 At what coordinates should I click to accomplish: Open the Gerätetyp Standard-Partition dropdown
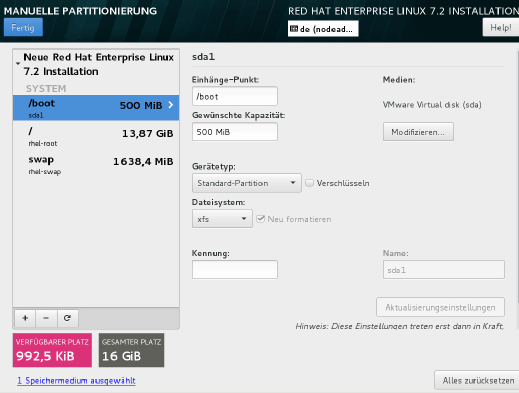pyautogui.click(x=247, y=183)
